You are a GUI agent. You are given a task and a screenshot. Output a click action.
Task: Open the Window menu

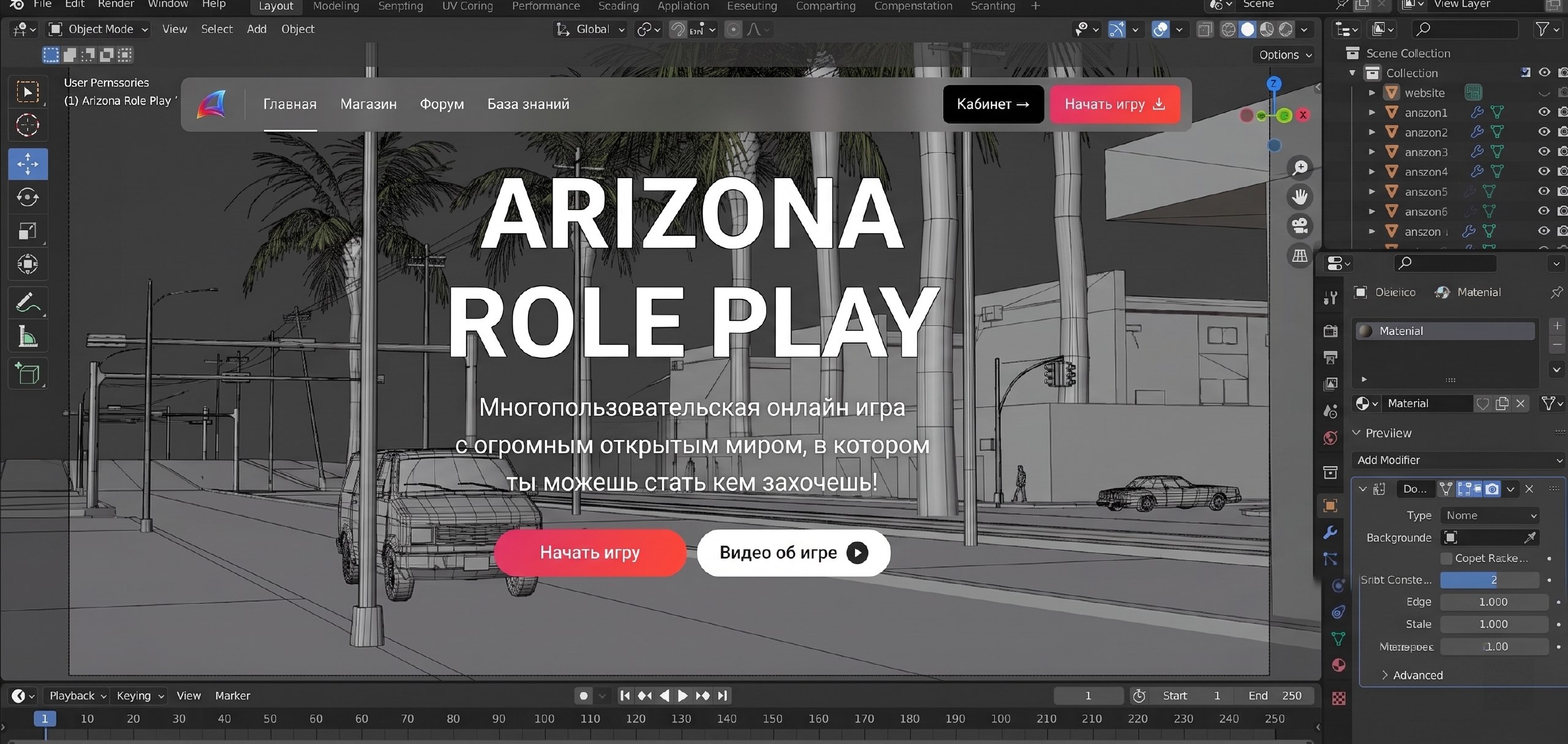tap(168, 4)
